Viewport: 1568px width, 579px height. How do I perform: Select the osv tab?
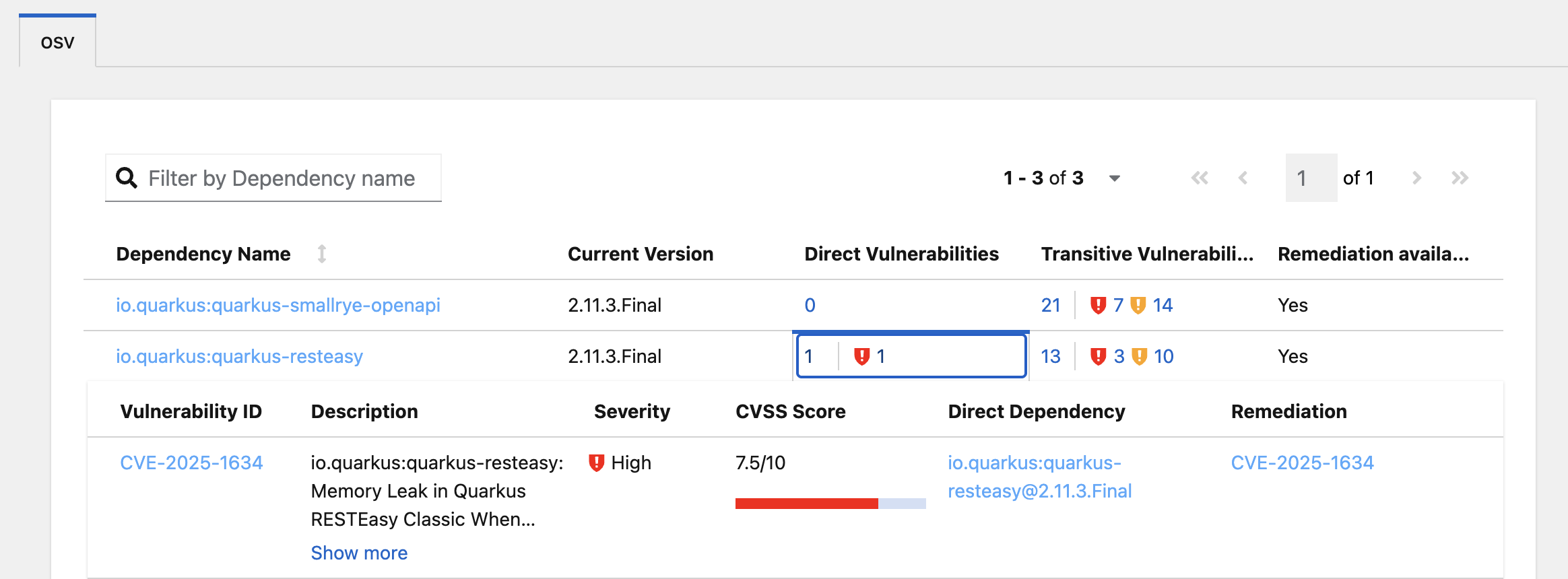[x=57, y=42]
